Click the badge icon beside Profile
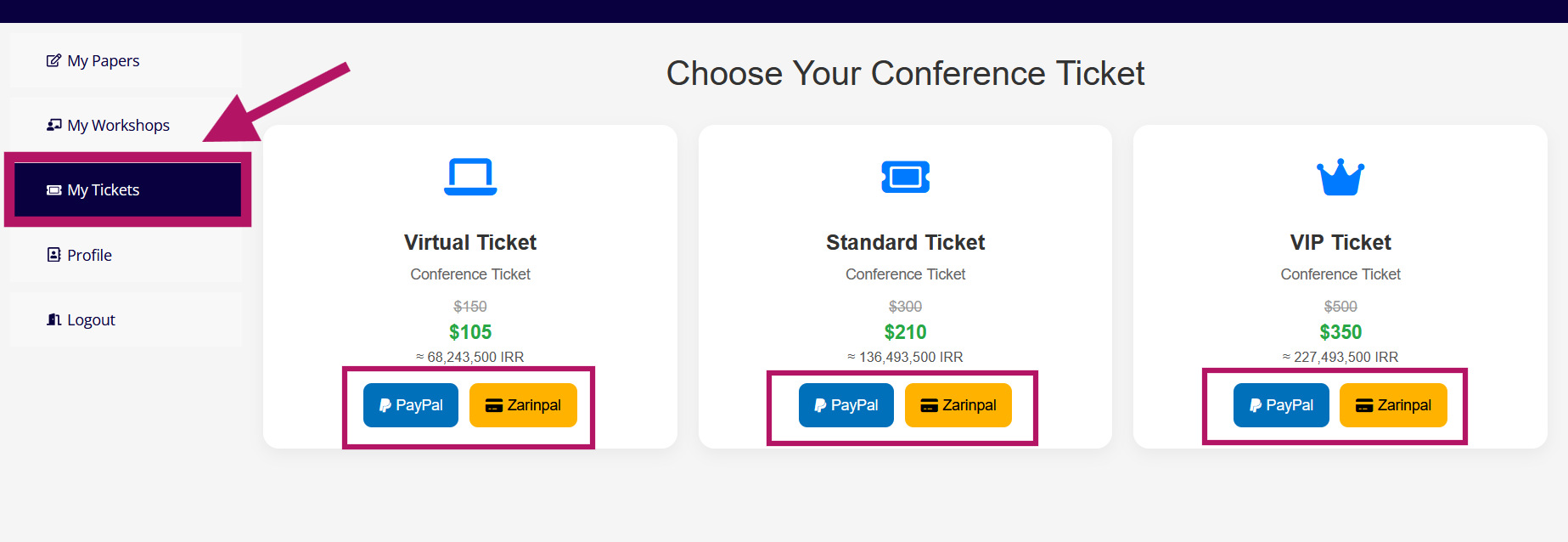This screenshot has height=542, width=1568. (x=53, y=255)
